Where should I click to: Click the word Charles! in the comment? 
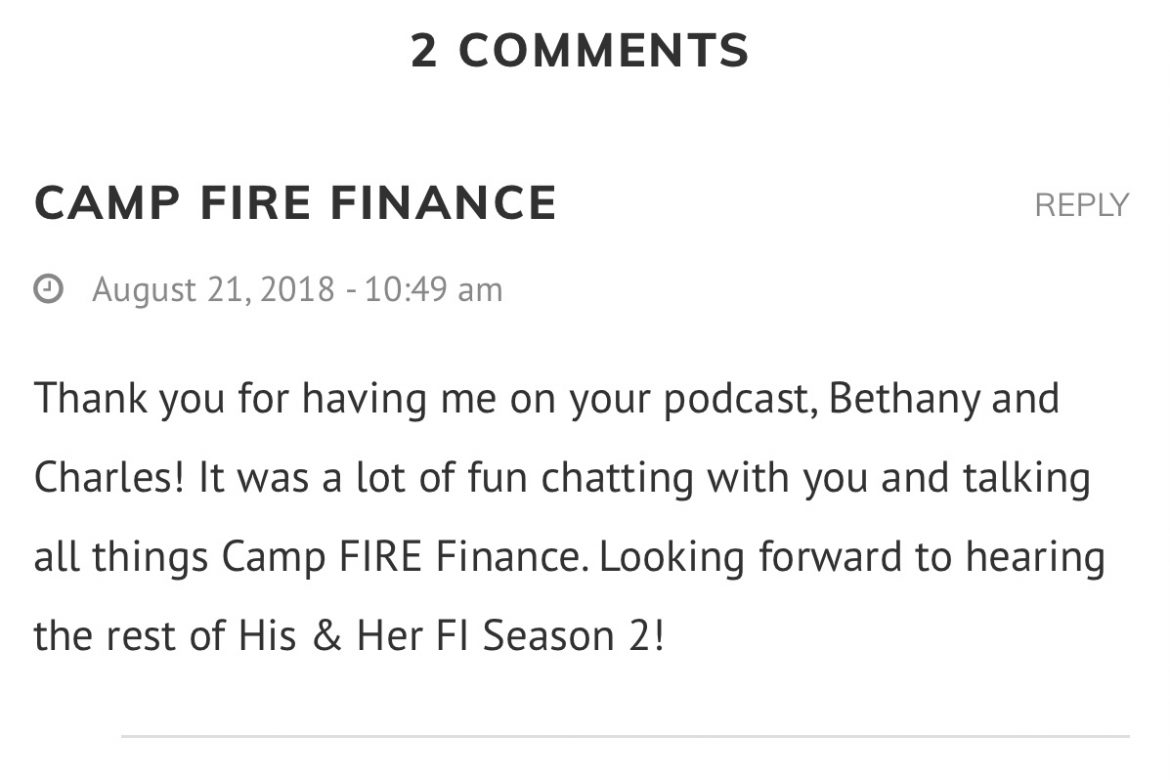pos(109,478)
